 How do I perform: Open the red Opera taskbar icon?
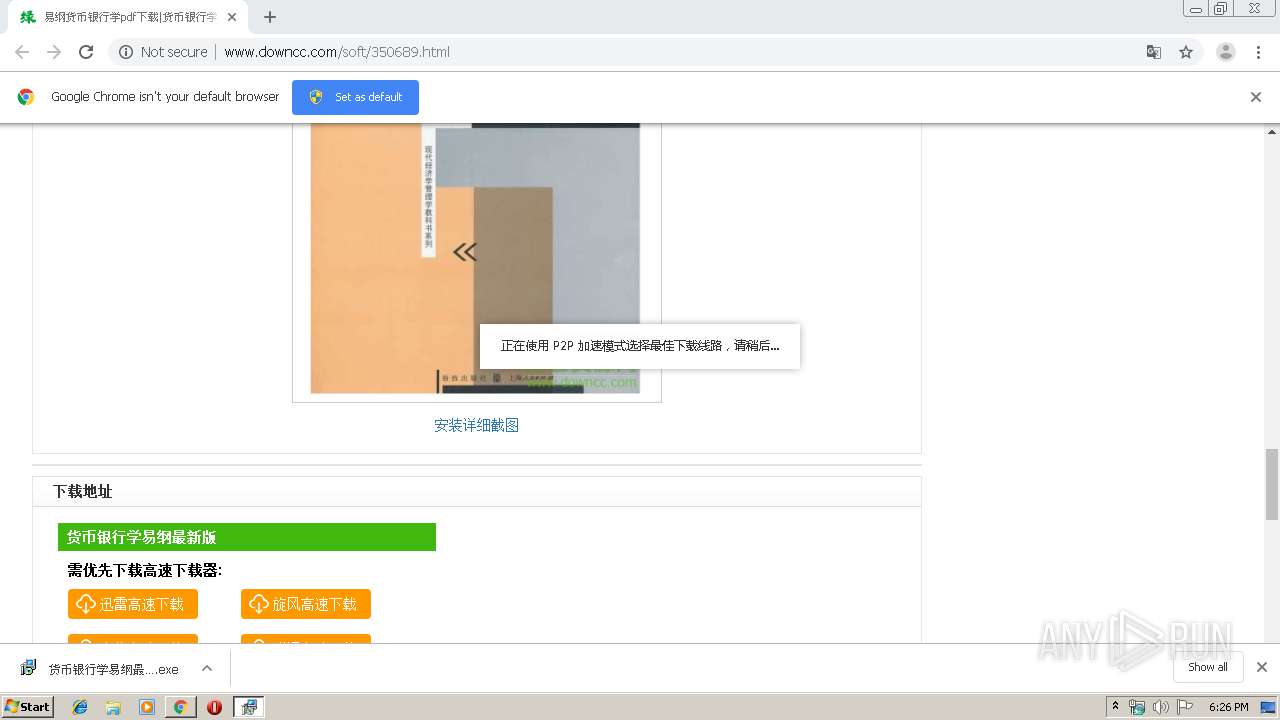pos(214,707)
